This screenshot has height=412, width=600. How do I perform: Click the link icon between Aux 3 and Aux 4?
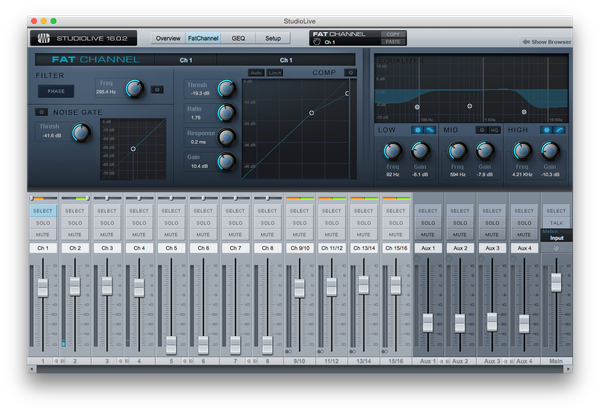point(508,361)
